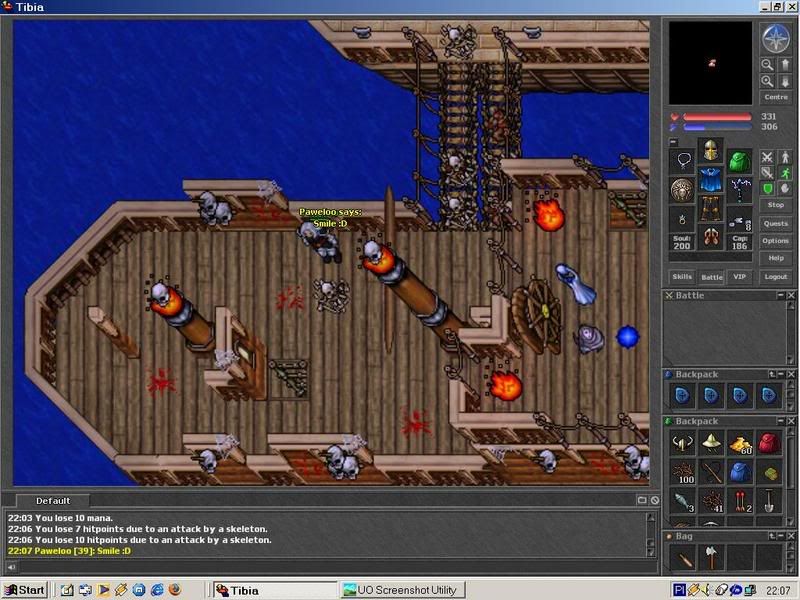
Task: Select the wand in the weapon hand slot
Action: 739,190
